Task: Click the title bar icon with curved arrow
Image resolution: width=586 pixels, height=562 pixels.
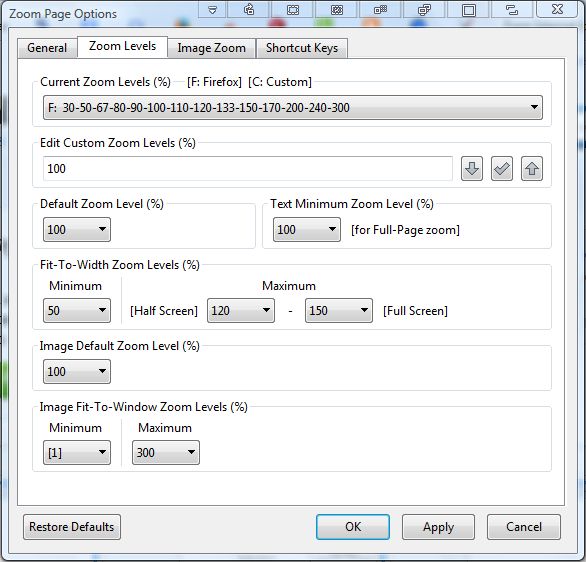Action: 249,9
